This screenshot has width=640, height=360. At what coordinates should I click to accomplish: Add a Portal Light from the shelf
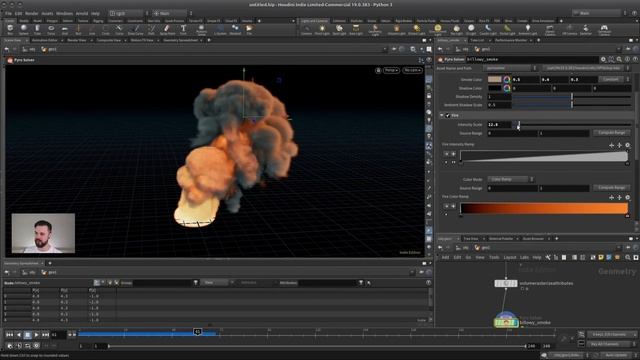coord(507,29)
